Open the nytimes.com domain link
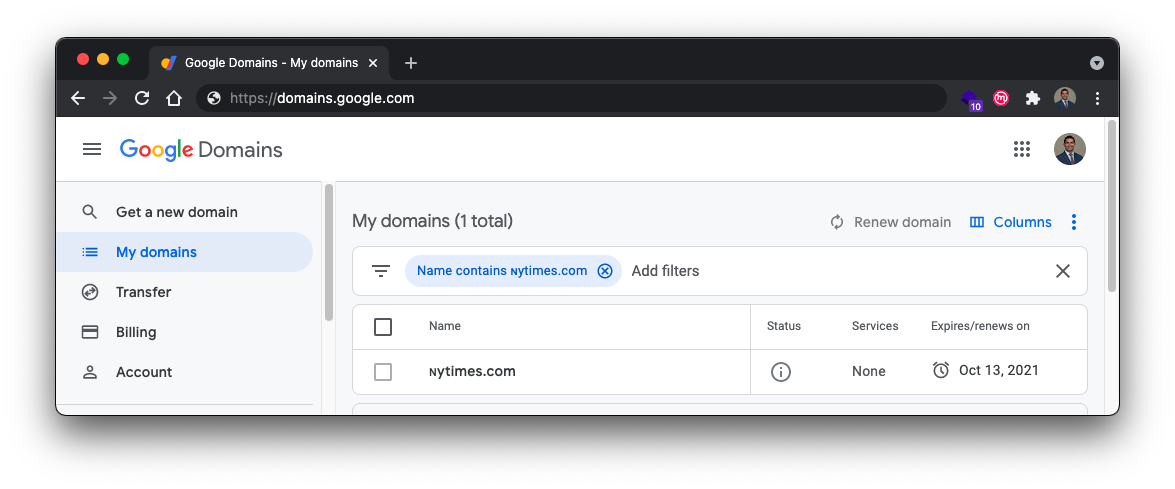The image size is (1175, 489). tap(472, 372)
